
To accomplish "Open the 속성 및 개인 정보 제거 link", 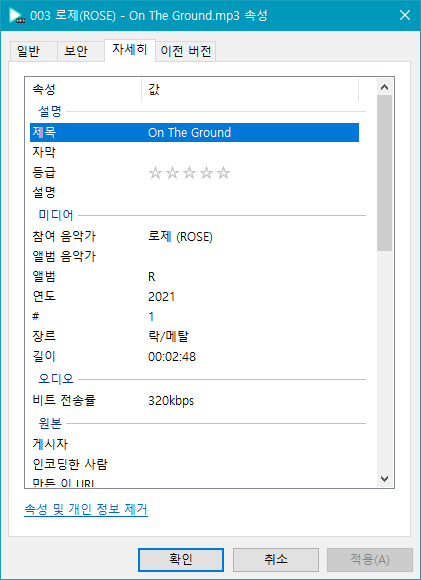I will tap(86, 509).
